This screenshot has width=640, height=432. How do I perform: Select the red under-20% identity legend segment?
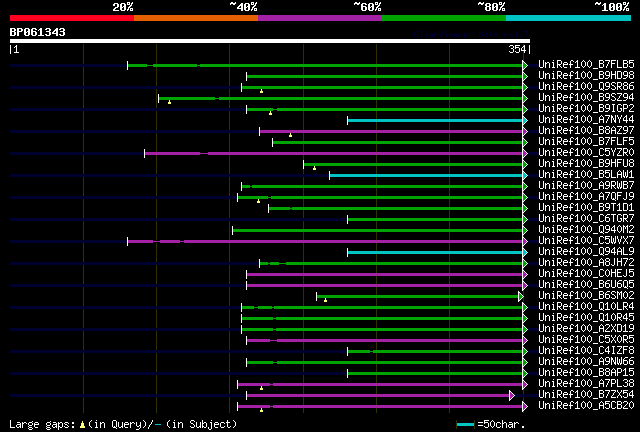point(72,18)
